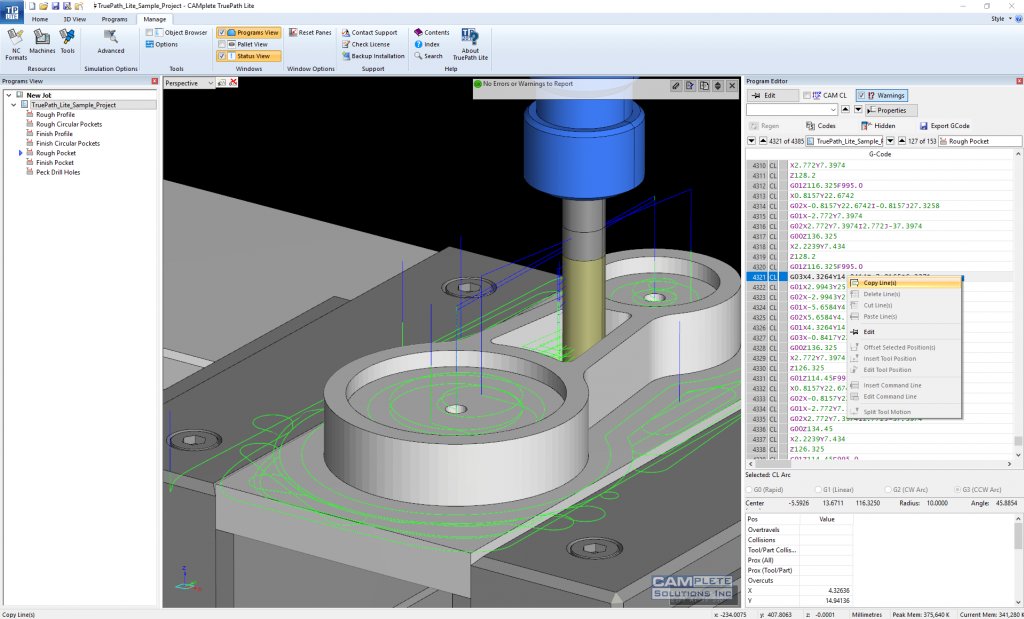Select G1 (Linear) radio button
1024x619 pixels.
[818, 490]
